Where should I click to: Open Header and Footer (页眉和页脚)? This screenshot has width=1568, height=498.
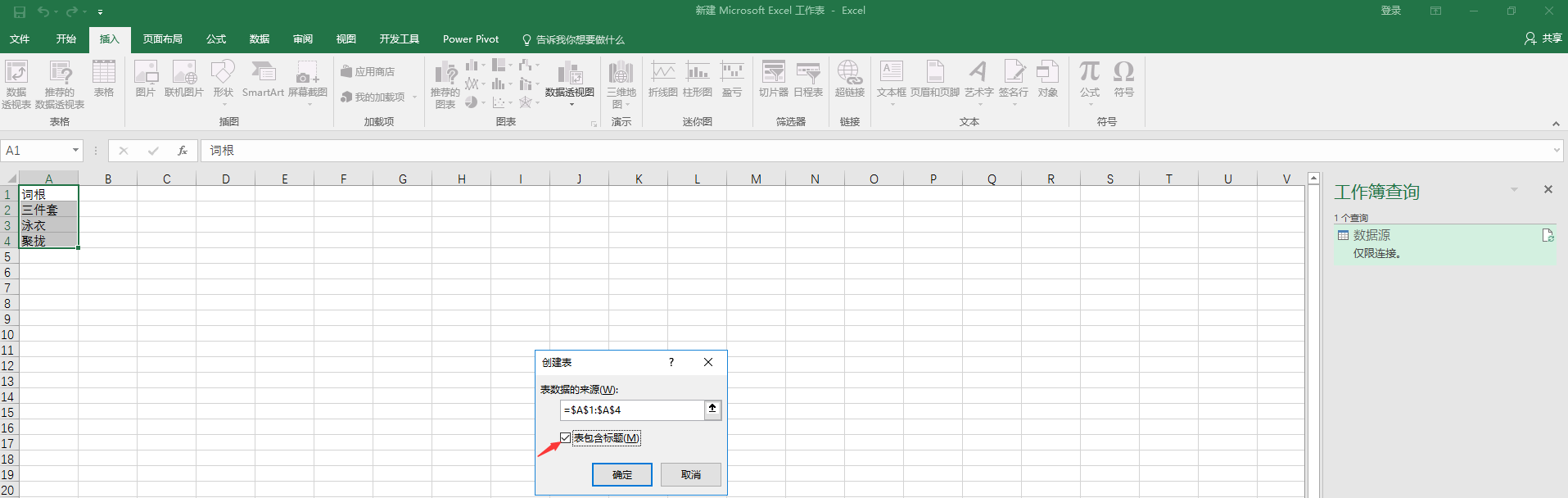[935, 79]
